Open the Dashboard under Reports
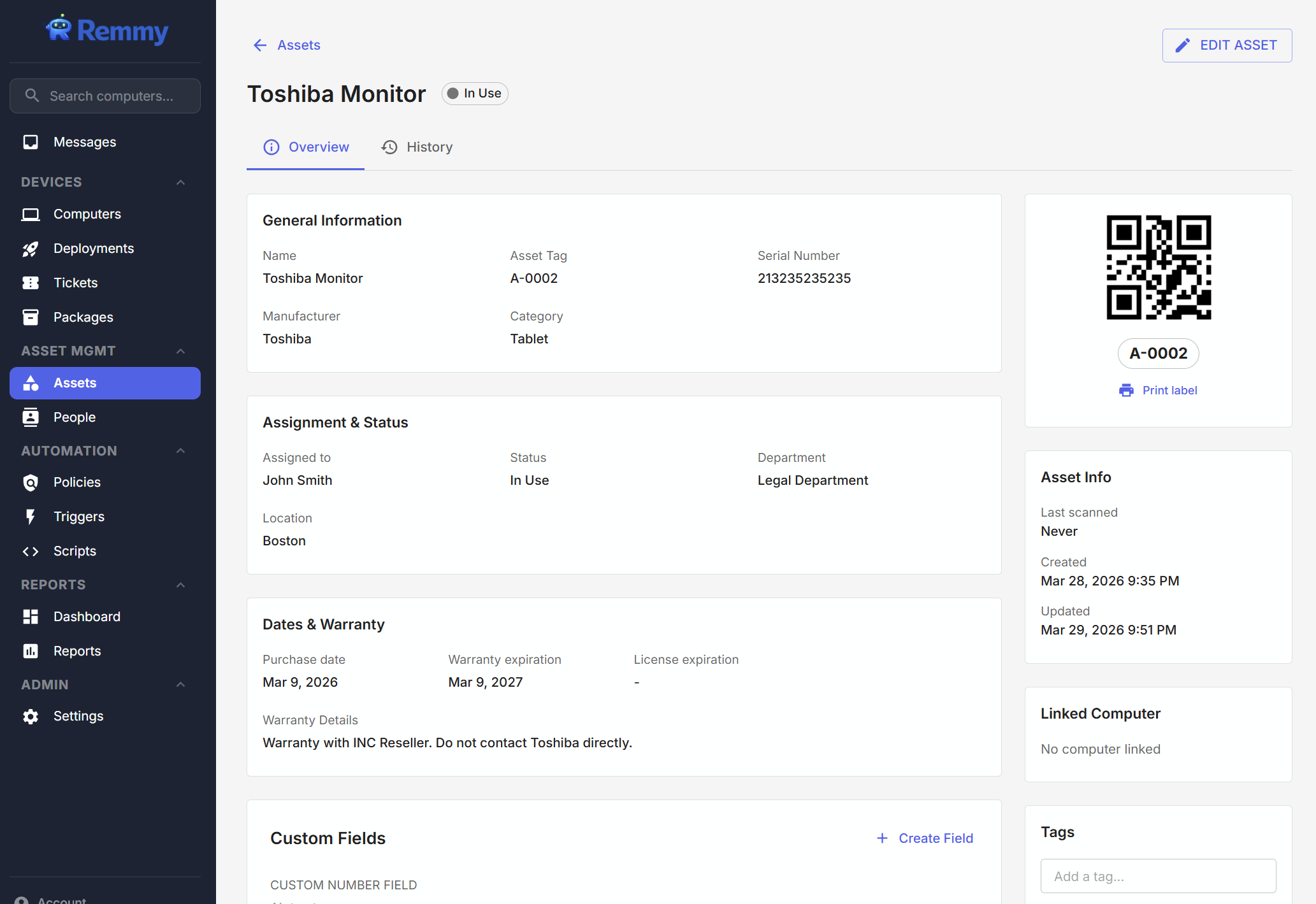 (x=87, y=616)
